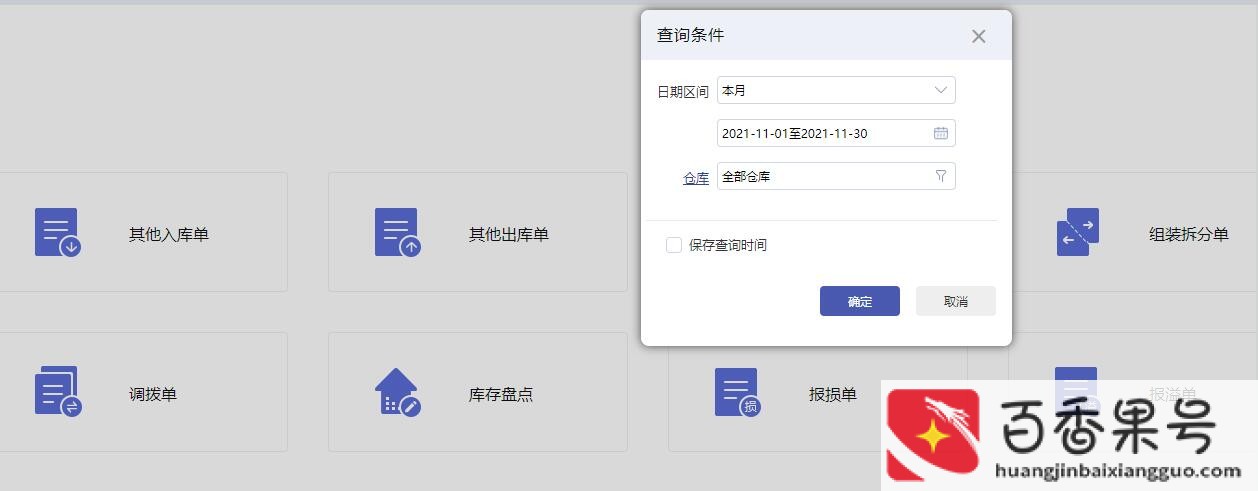Select the 报损单 card label
The width and height of the screenshot is (1258, 491).
coord(833,394)
